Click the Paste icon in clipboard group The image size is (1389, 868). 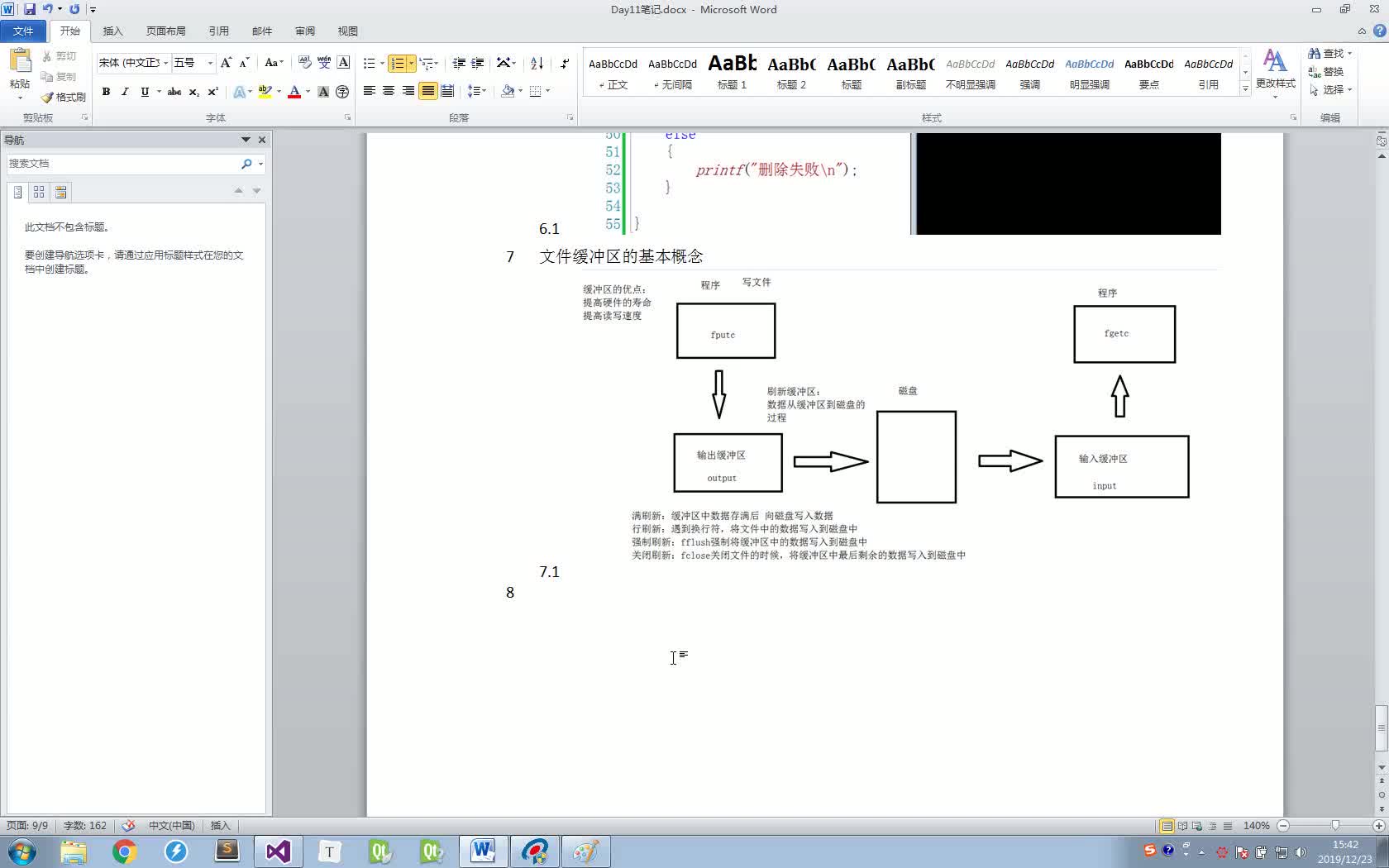tap(20, 61)
